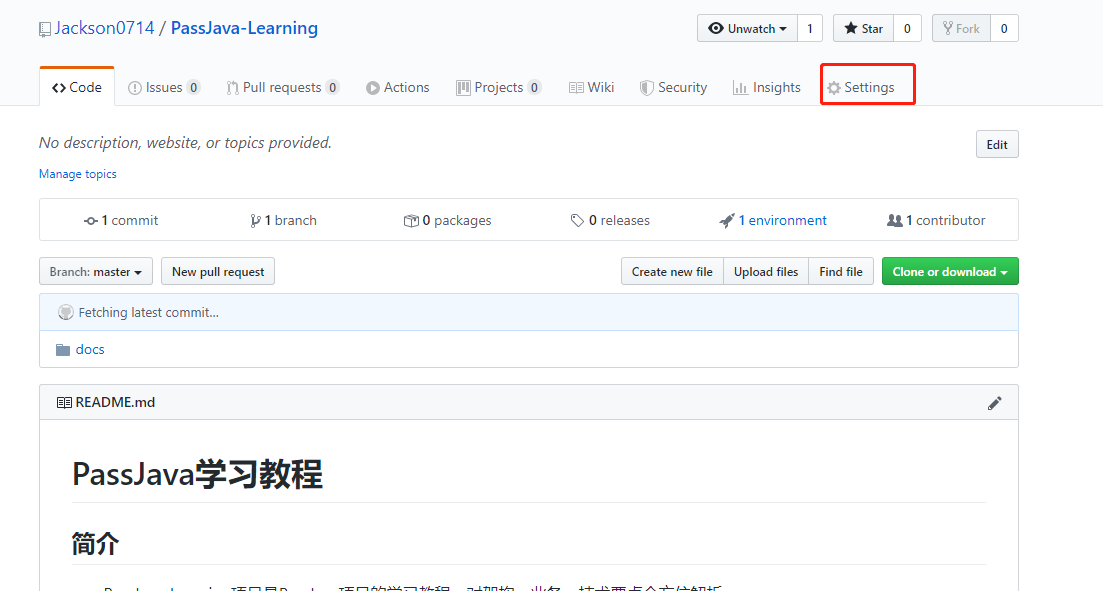1103x591 pixels.
Task: Switch to the Insights tab
Action: click(x=766, y=87)
